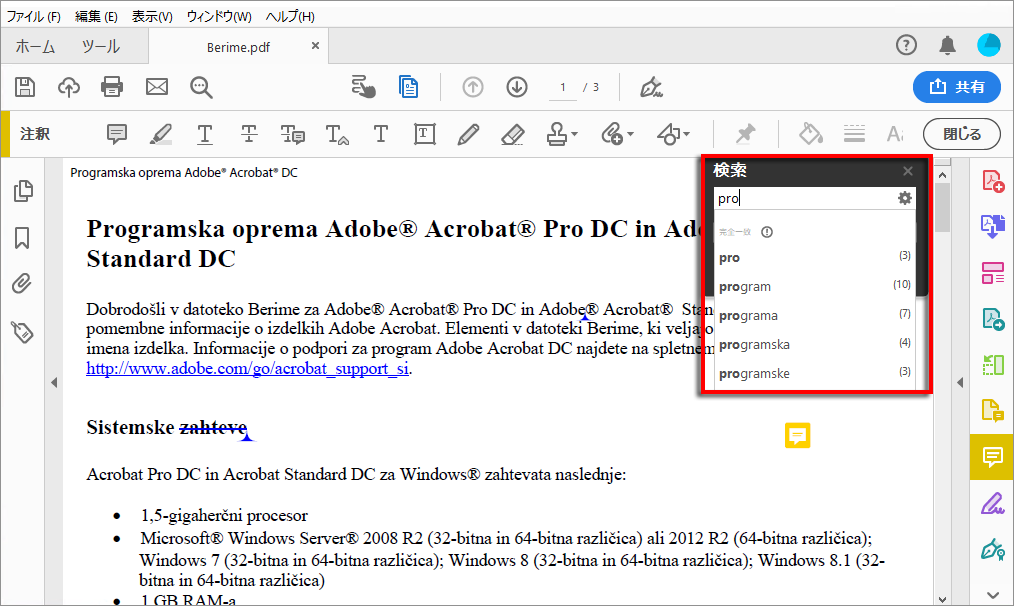The height and width of the screenshot is (606, 1014).
Task: Select the text box tool
Action: point(424,134)
